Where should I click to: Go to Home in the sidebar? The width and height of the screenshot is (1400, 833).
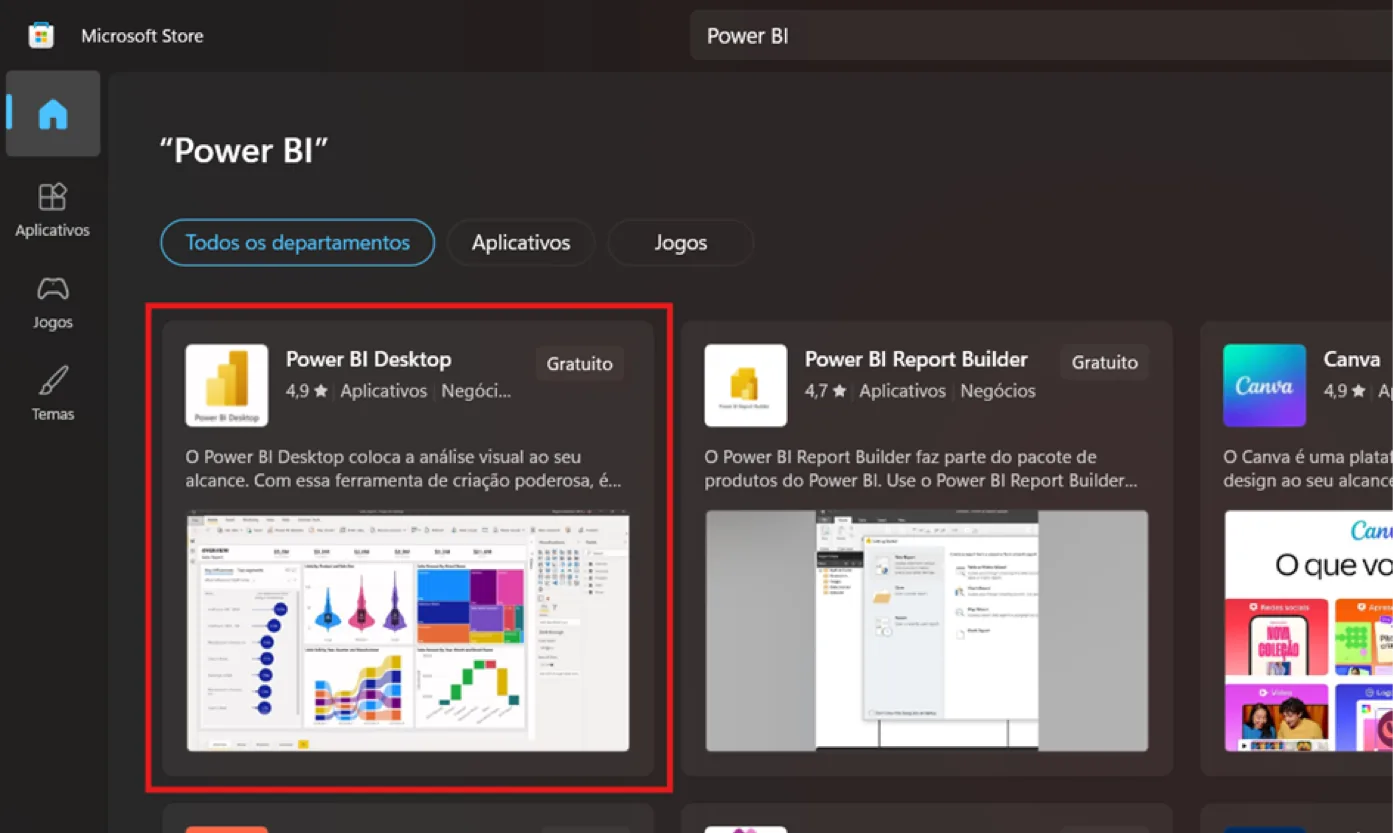pos(53,114)
